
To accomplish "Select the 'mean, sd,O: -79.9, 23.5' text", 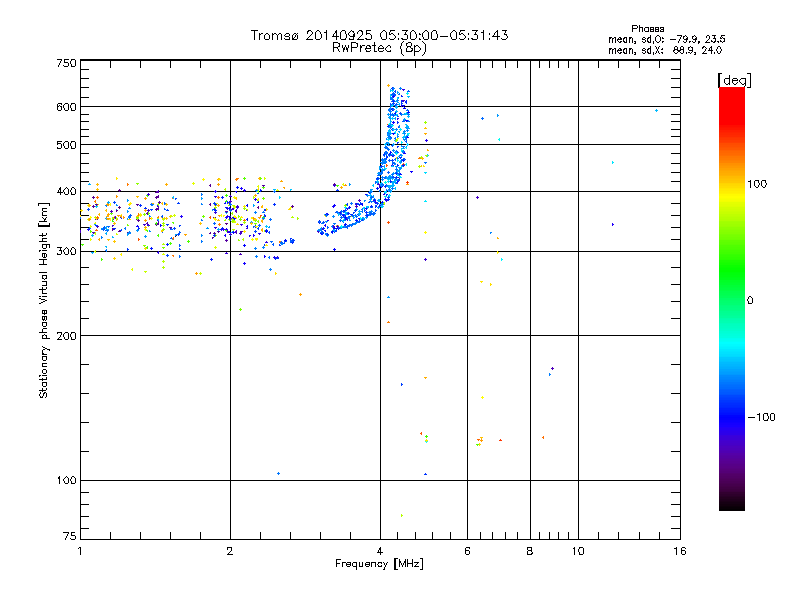I will [x=666, y=39].
